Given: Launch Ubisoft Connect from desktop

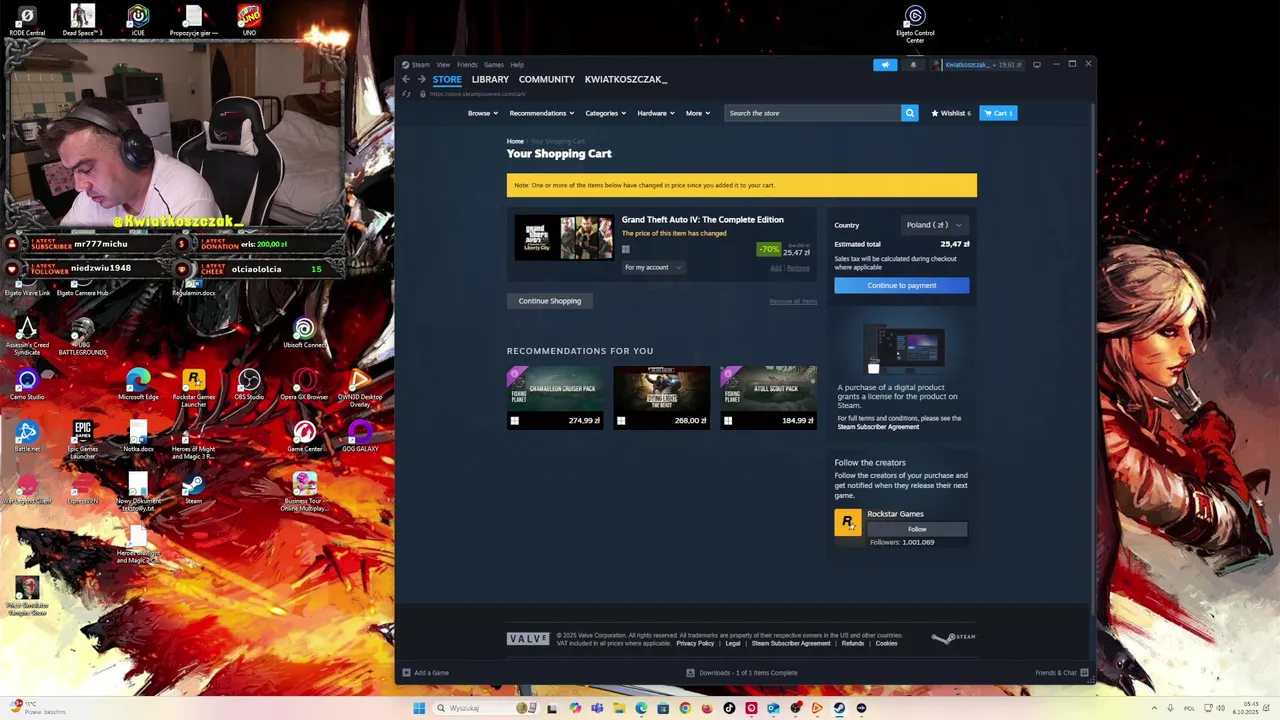Looking at the screenshot, I should 304,334.
